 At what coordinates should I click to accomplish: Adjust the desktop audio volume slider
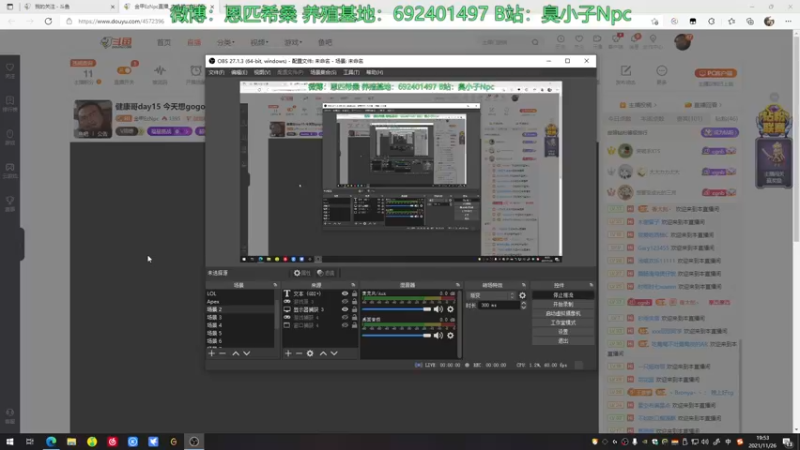[x=397, y=335]
